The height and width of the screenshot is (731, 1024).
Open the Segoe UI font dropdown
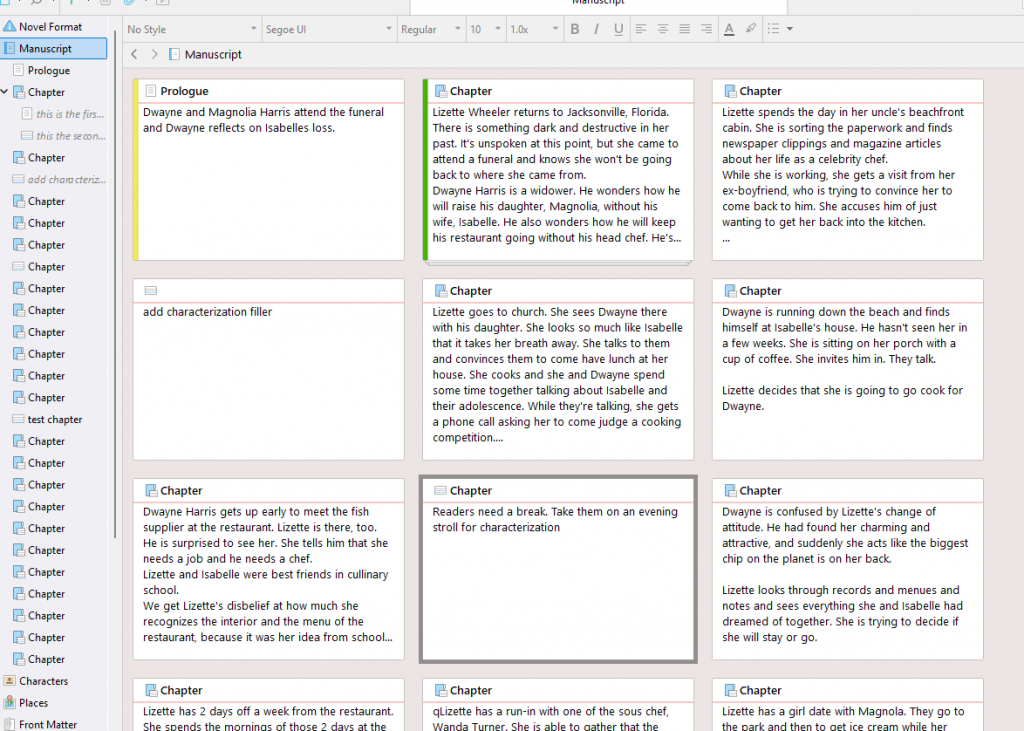tap(328, 29)
